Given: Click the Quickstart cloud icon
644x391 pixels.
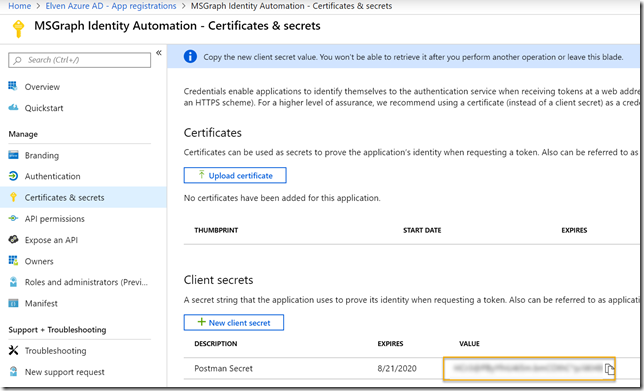Looking at the screenshot, I should (13, 108).
